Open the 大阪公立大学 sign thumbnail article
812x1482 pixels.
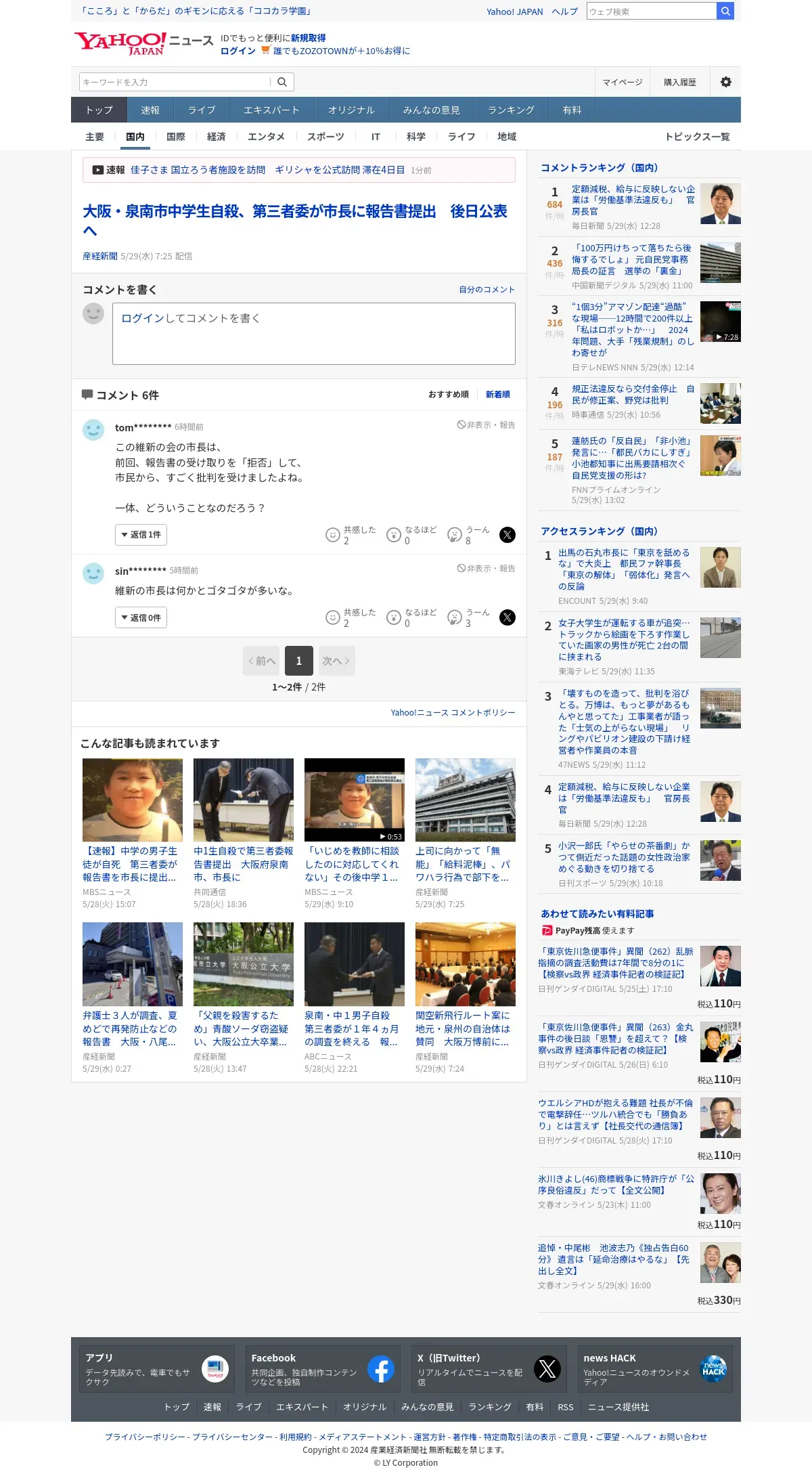pyautogui.click(x=244, y=964)
